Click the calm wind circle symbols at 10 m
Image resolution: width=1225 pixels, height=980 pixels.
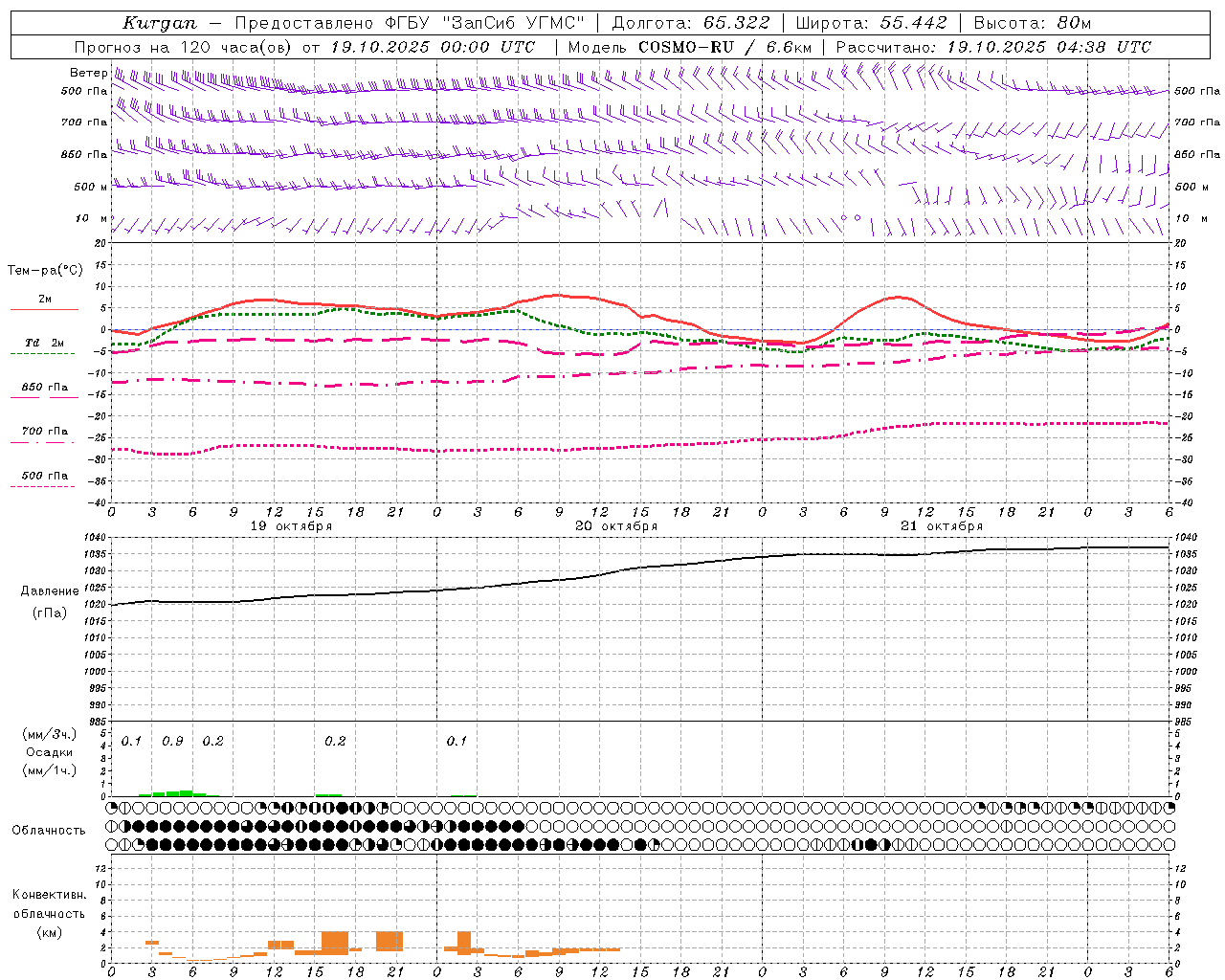[x=850, y=218]
